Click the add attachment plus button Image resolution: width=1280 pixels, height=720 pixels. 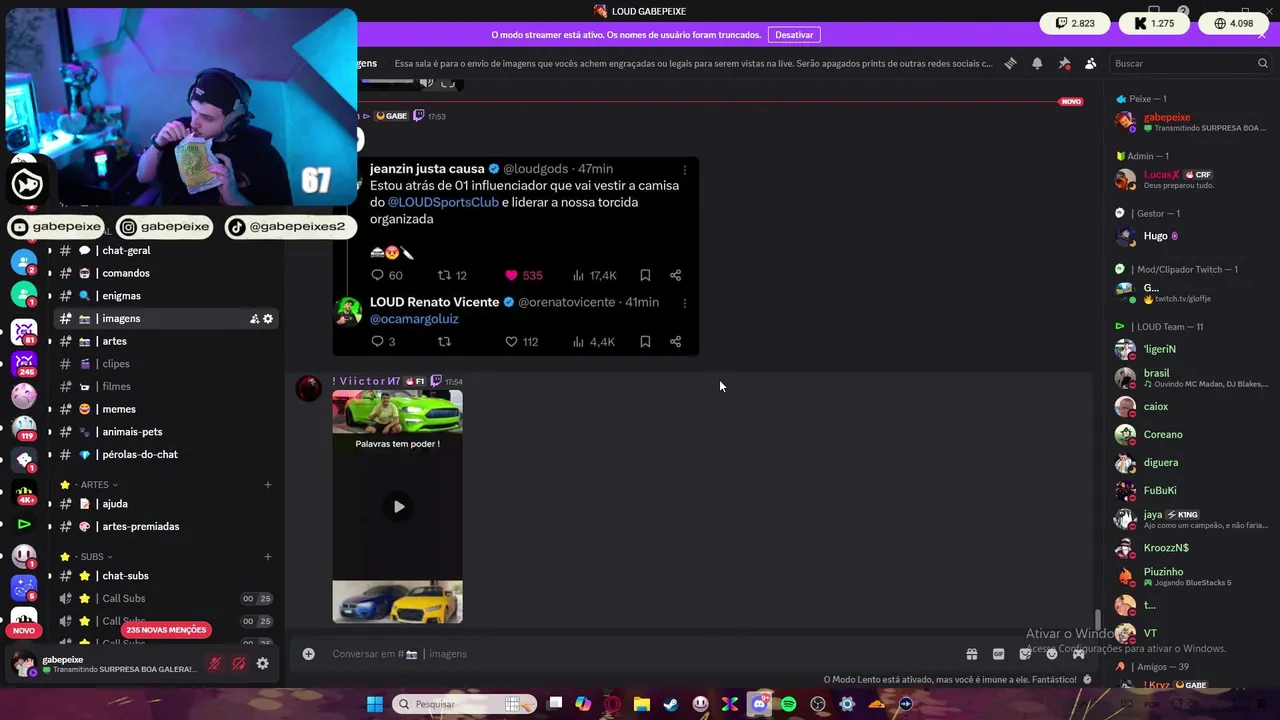[x=309, y=654]
